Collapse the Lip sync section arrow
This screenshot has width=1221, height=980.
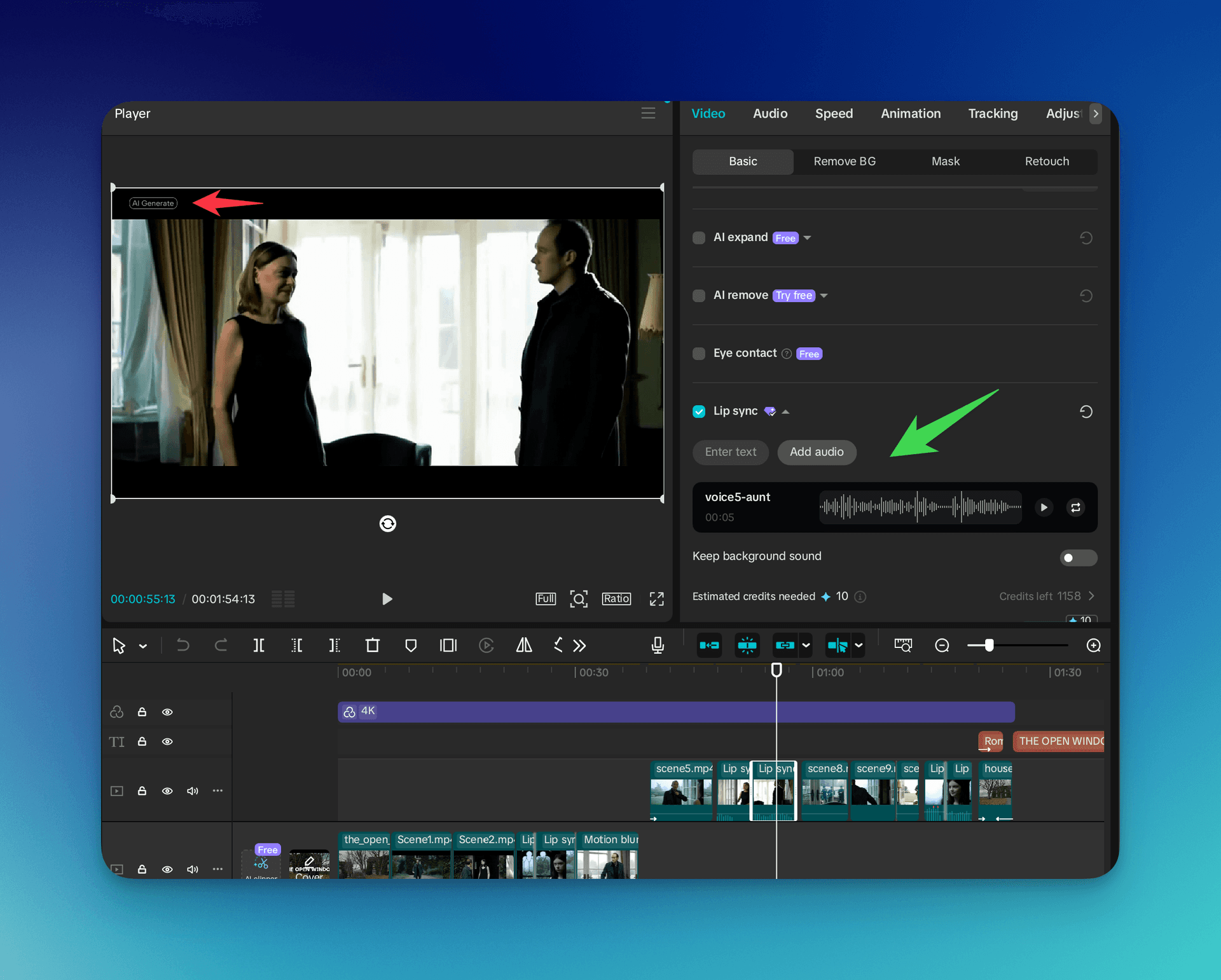tap(786, 412)
